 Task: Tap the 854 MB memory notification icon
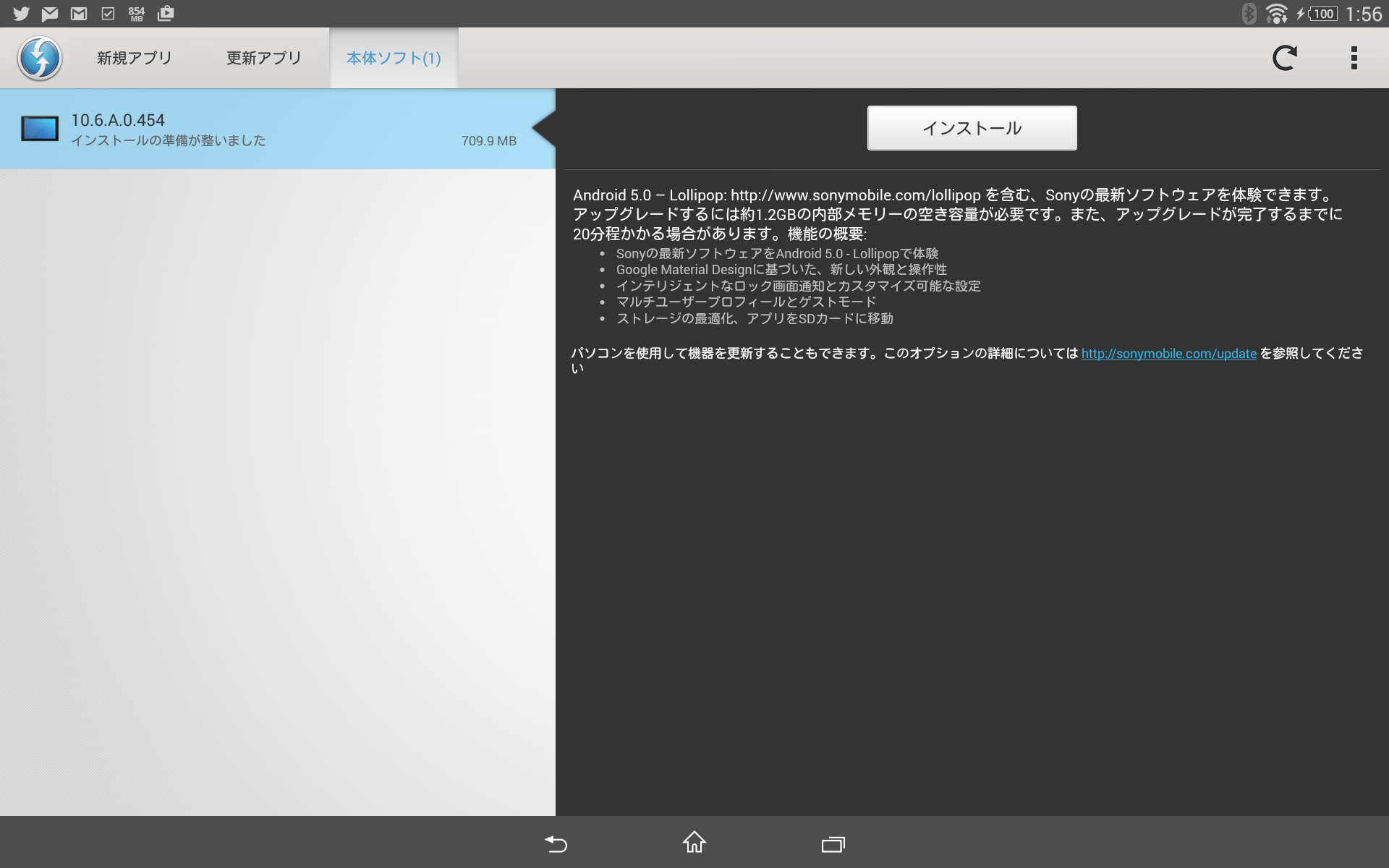coord(137,14)
